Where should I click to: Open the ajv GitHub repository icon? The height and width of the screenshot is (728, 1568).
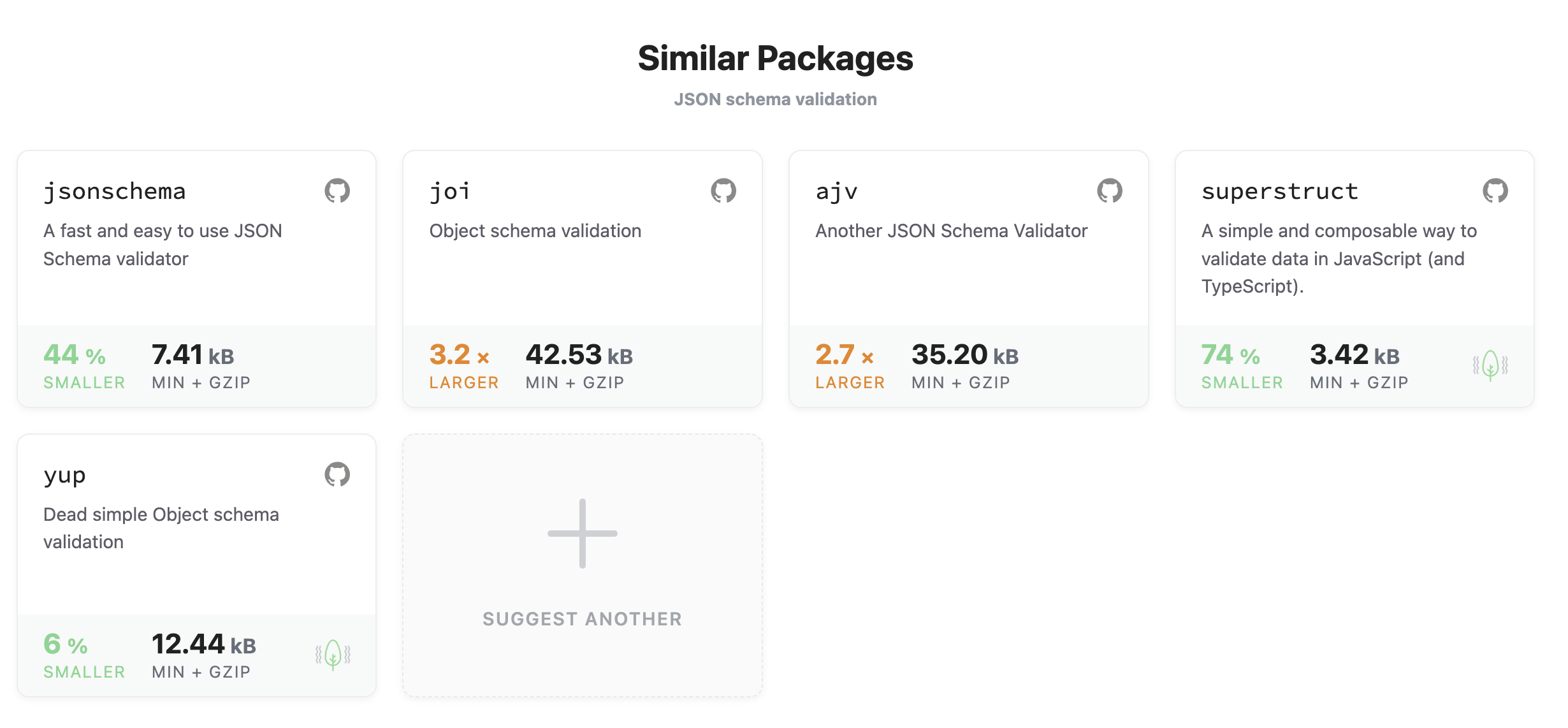click(x=1110, y=191)
